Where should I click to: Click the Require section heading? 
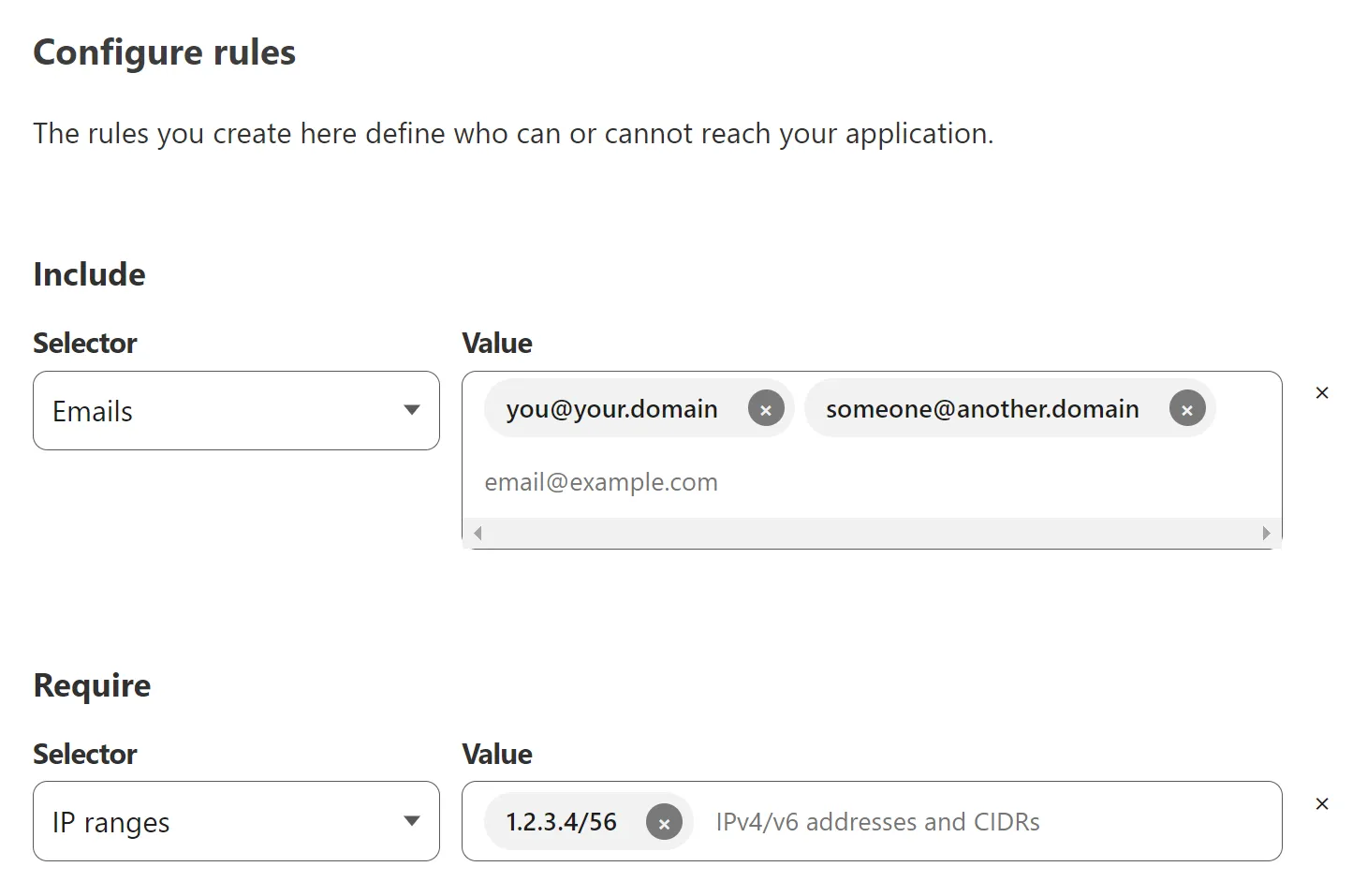coord(92,685)
